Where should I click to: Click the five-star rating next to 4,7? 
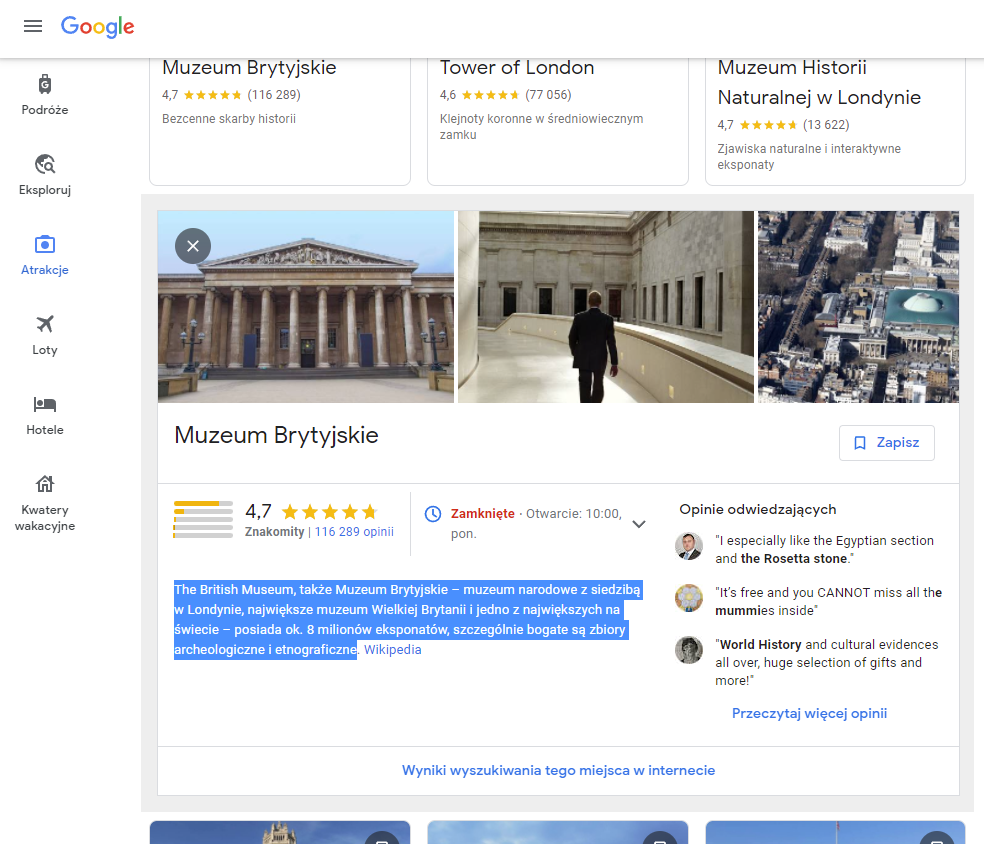(x=329, y=512)
